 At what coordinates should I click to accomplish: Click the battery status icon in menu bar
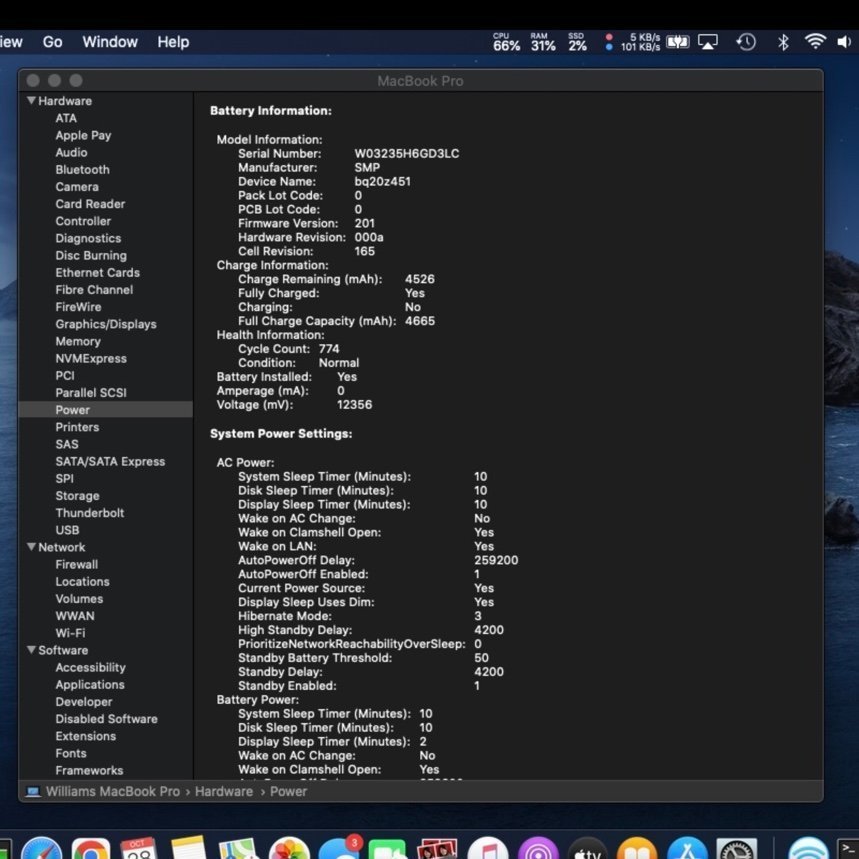click(x=678, y=42)
